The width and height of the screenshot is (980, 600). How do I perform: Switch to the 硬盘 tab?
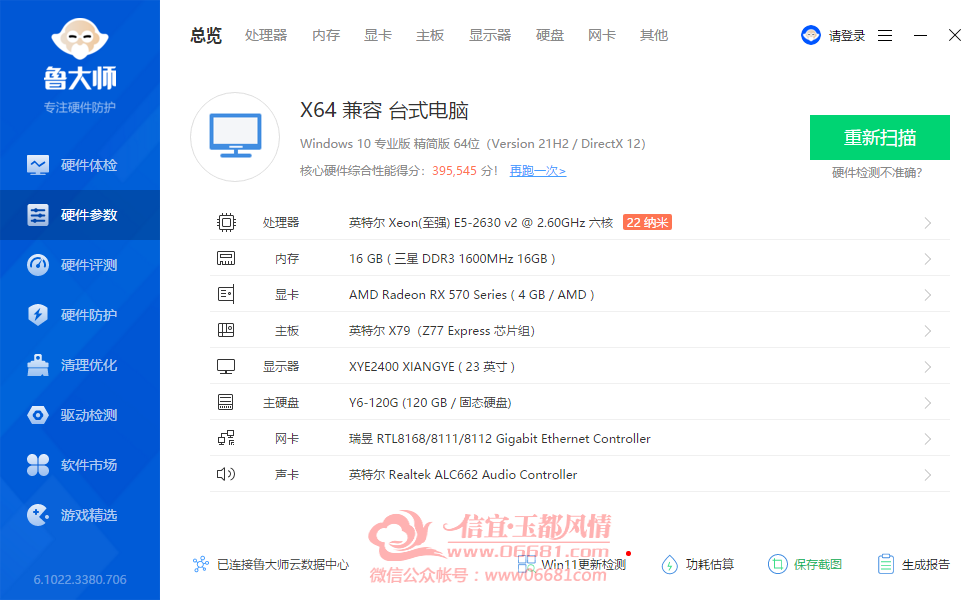point(550,36)
